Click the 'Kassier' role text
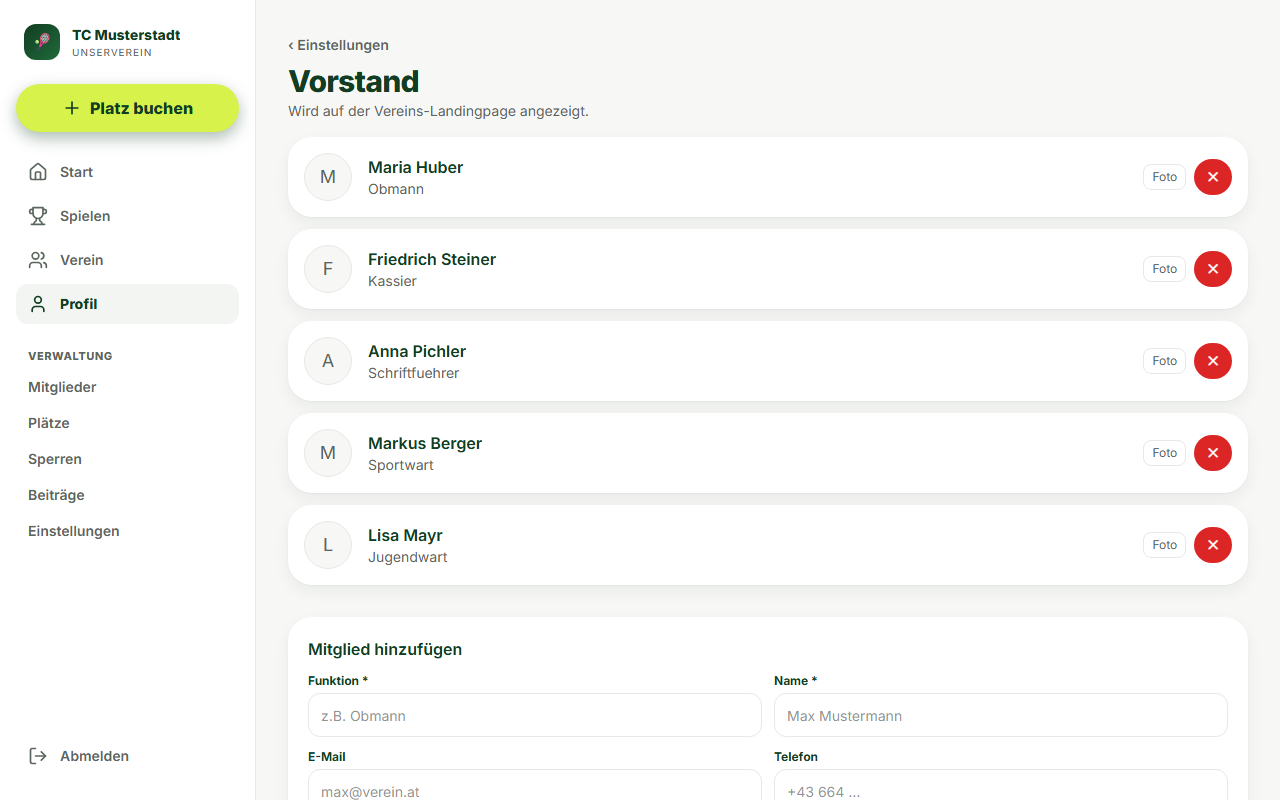 [392, 281]
